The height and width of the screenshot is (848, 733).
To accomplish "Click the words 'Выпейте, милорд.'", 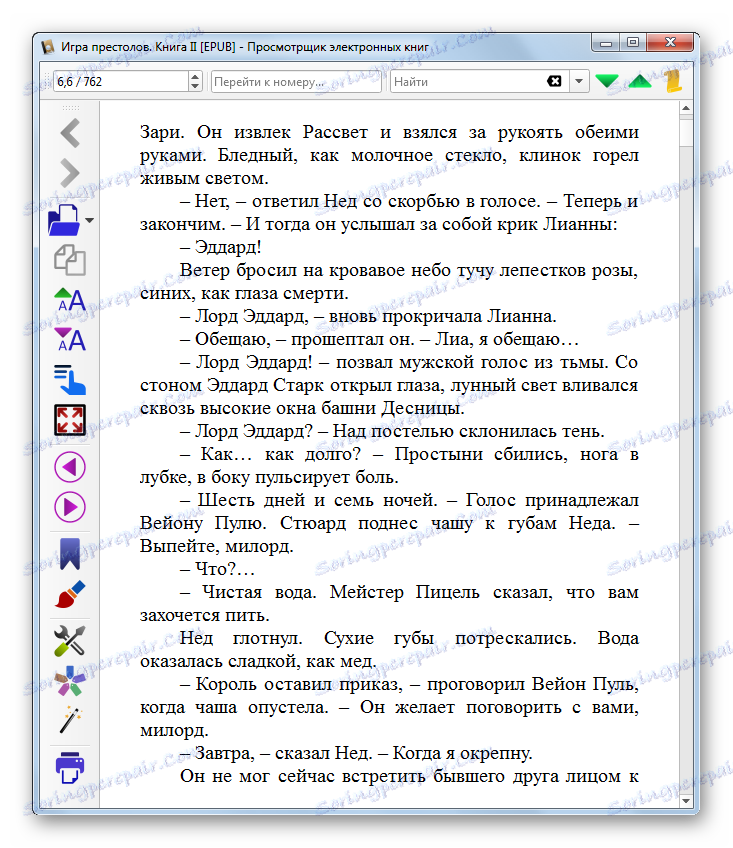I will click(x=216, y=546).
